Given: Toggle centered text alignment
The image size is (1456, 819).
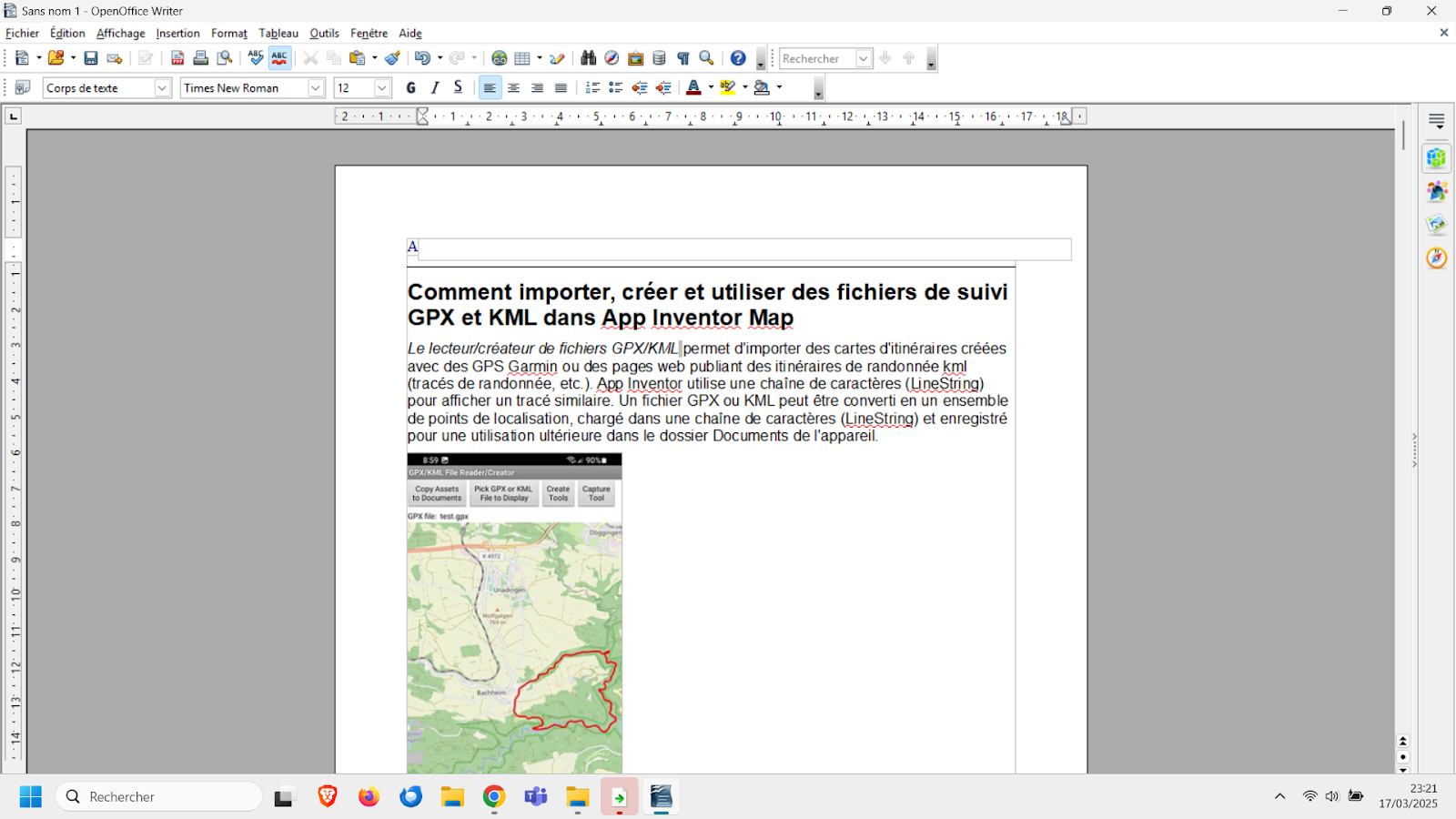Looking at the screenshot, I should [514, 87].
